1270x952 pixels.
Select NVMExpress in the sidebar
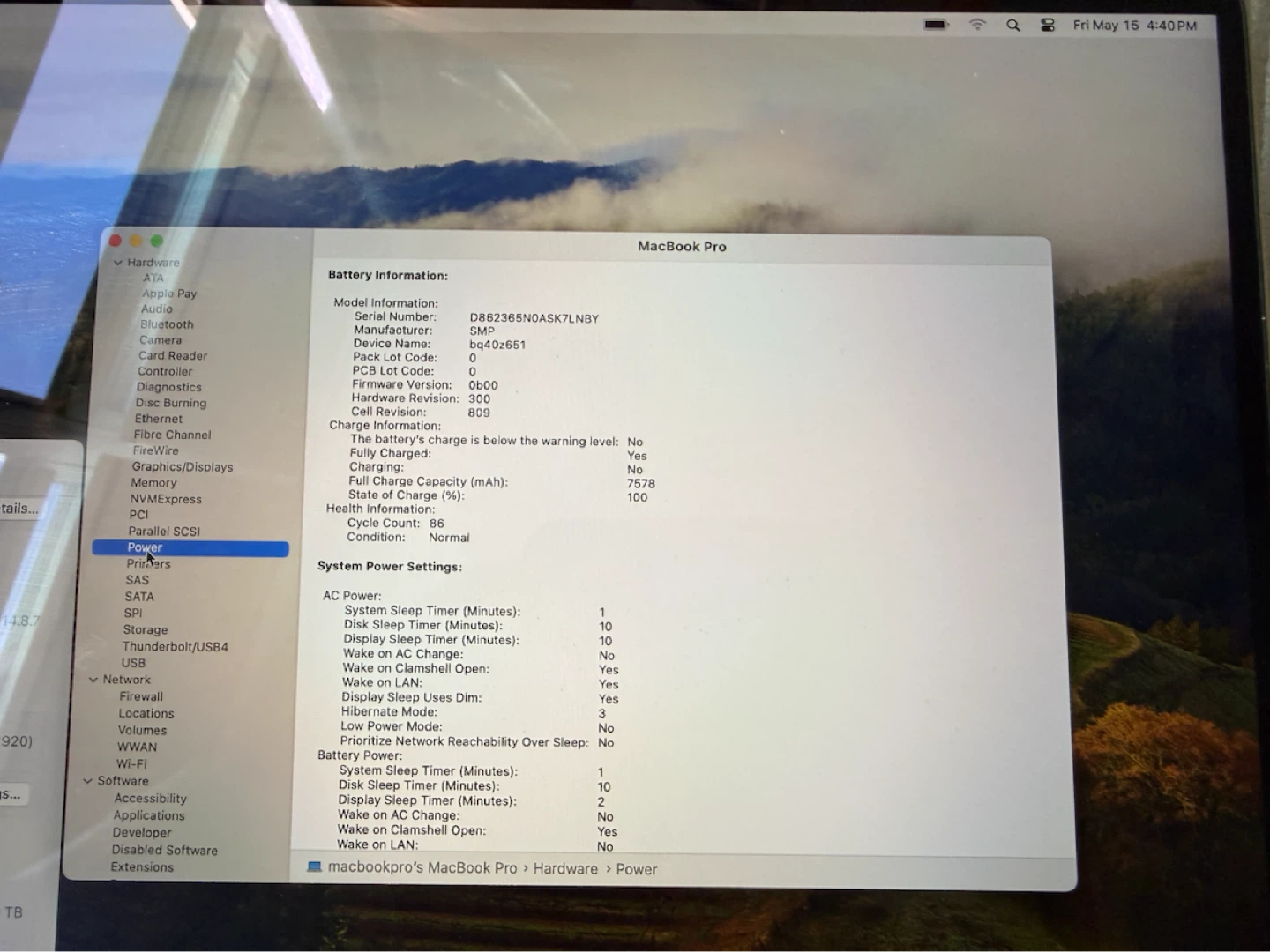point(166,499)
